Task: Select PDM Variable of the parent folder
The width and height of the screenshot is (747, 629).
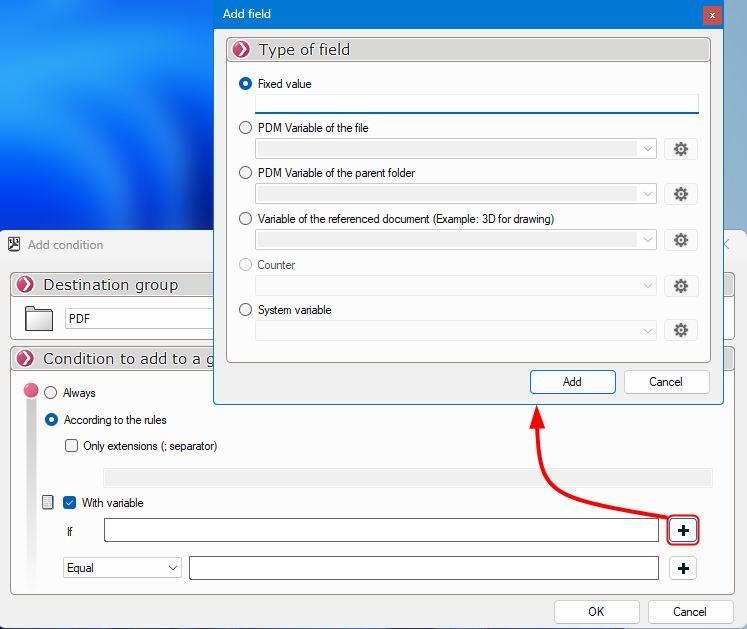Action: 245,172
